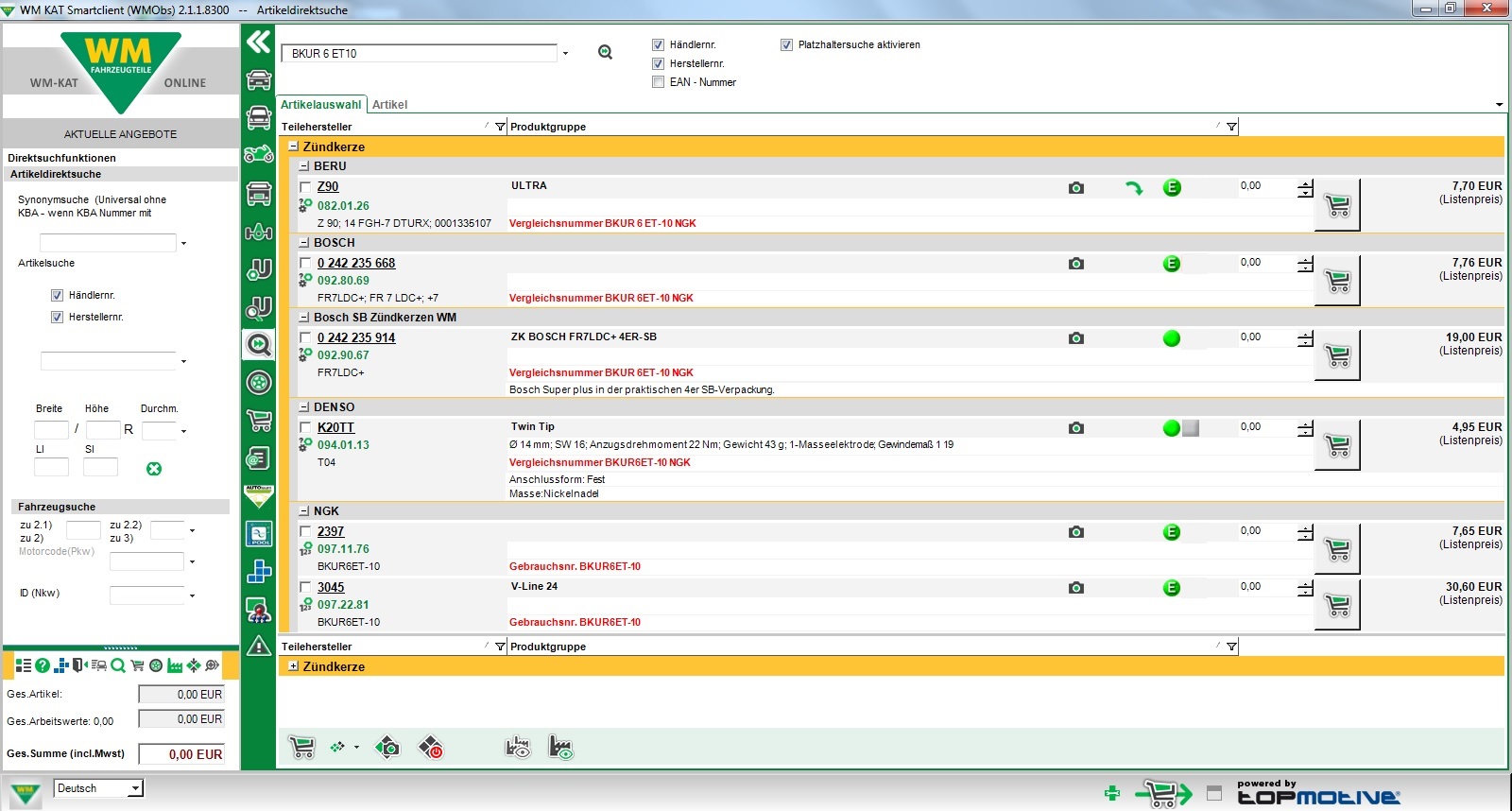Open AKTUELLE ANGEBOTE section
Screen dimensions: 1512x811
pyautogui.click(x=120, y=134)
